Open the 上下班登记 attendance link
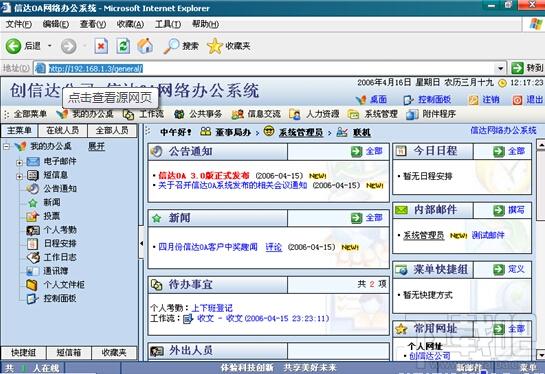This screenshot has height=374, width=545. (212, 308)
